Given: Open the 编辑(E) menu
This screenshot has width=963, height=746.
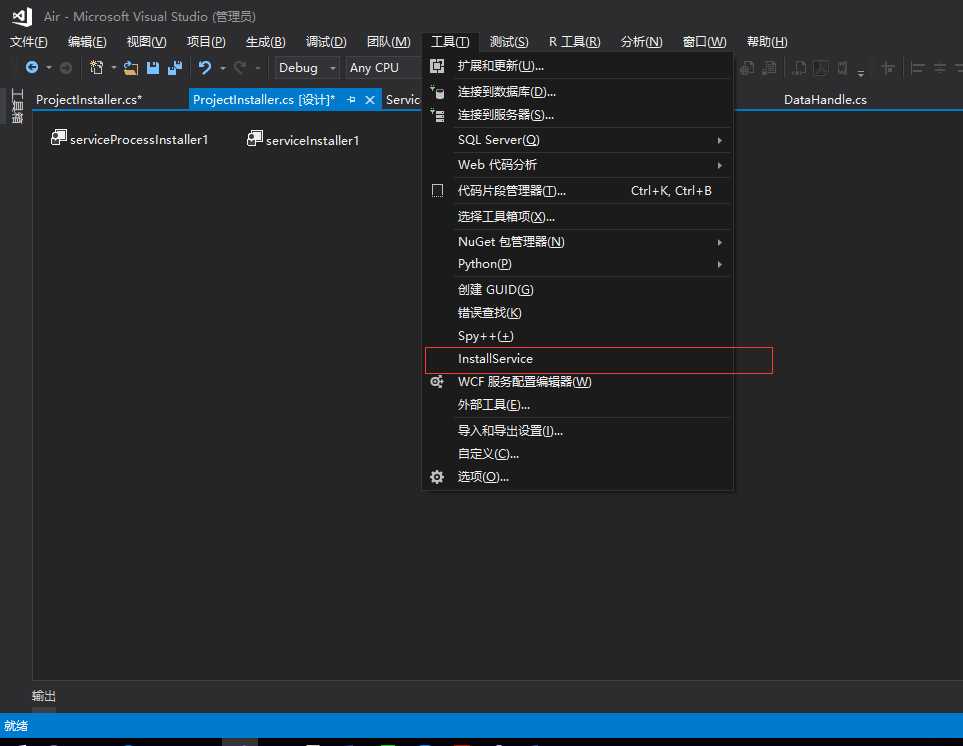Looking at the screenshot, I should pyautogui.click(x=87, y=42).
